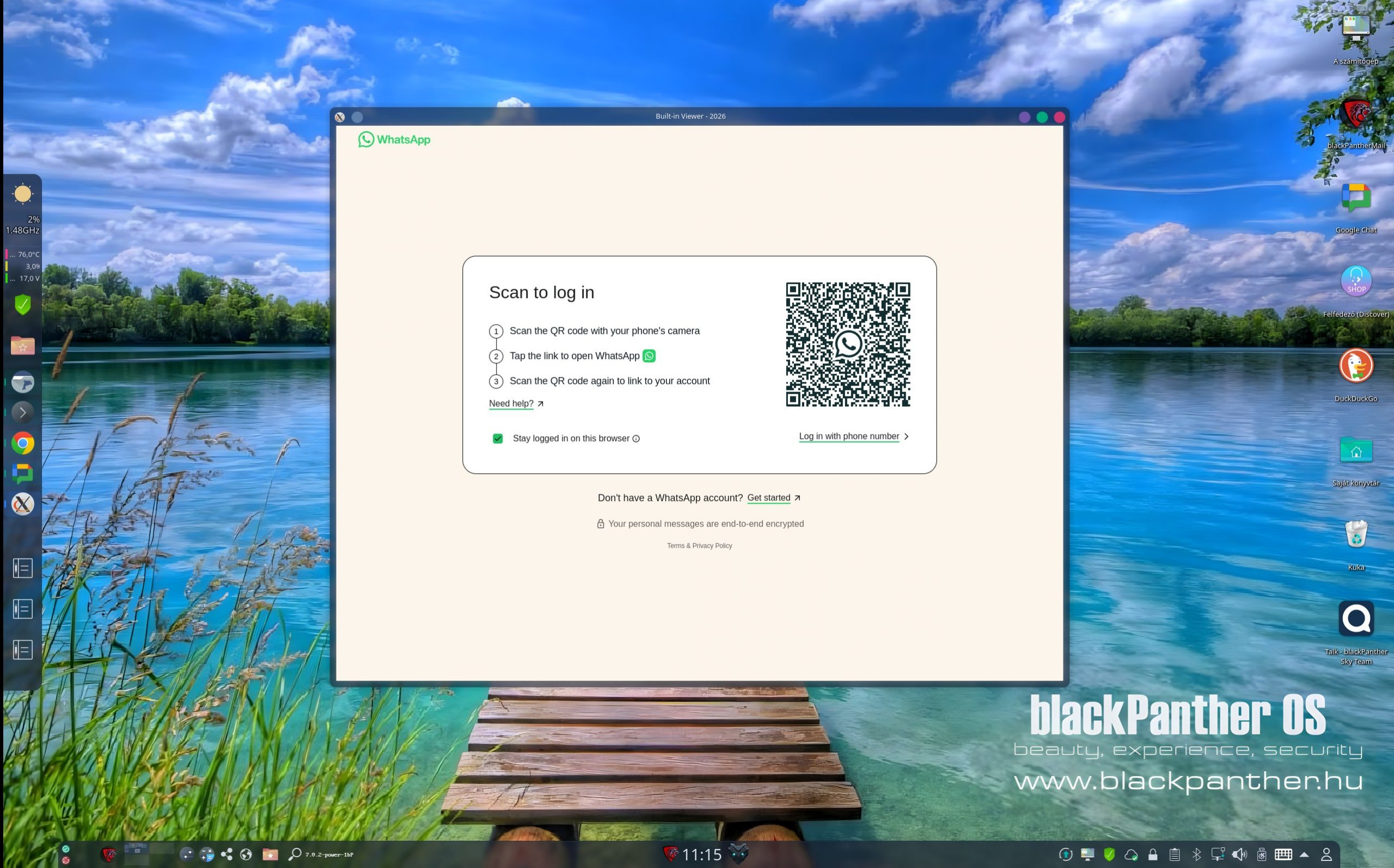This screenshot has height=868, width=1394.
Task: Follow the Get started link
Action: coord(768,498)
